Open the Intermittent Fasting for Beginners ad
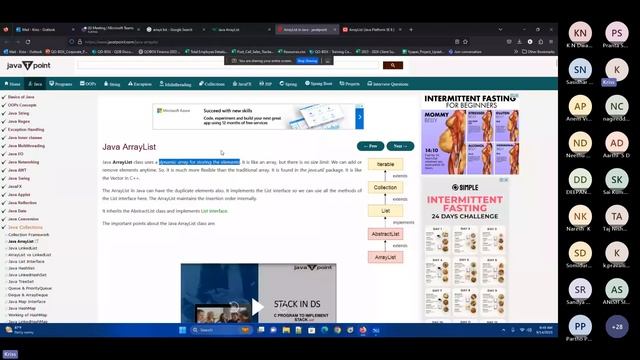The width and height of the screenshot is (640, 360). (470, 135)
